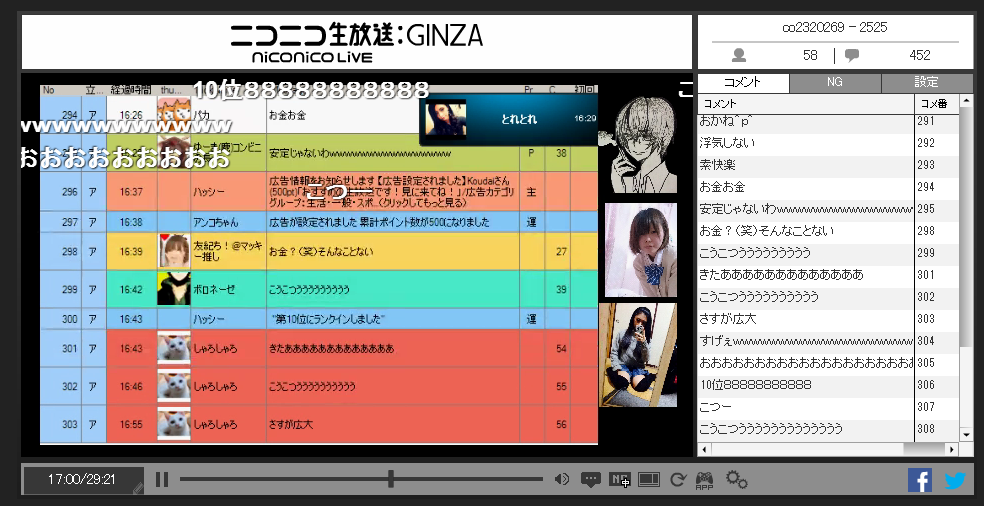Mute the volume speaker icon

tap(562, 480)
